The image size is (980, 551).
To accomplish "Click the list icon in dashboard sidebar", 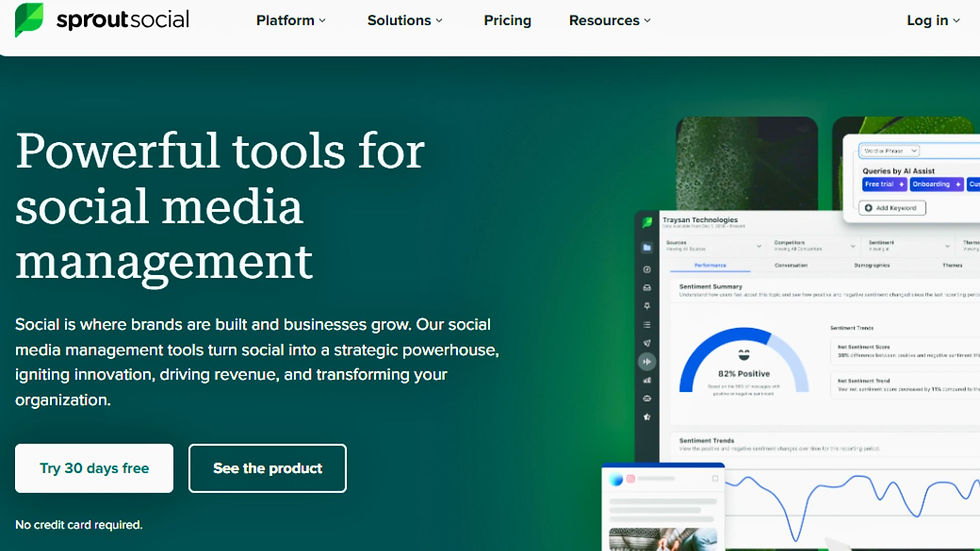I will click(647, 325).
